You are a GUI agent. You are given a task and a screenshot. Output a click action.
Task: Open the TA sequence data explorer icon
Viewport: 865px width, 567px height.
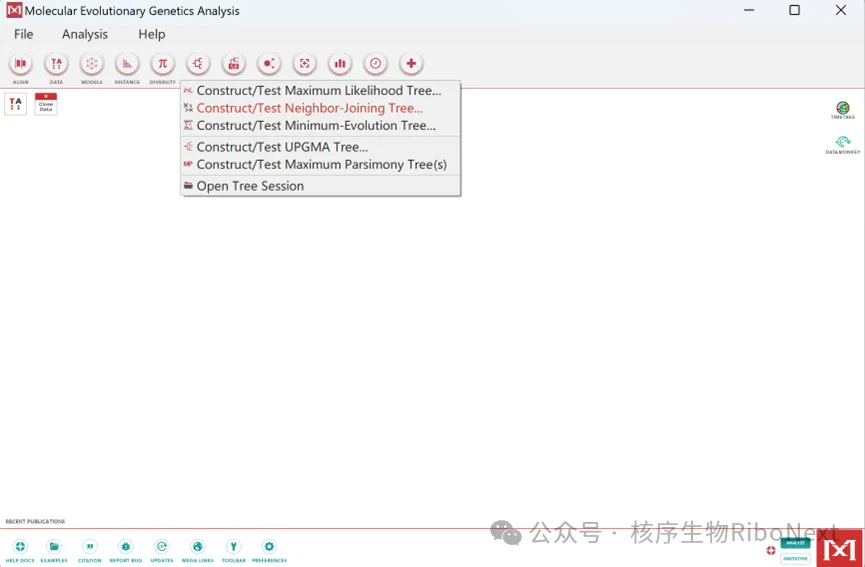(15, 104)
